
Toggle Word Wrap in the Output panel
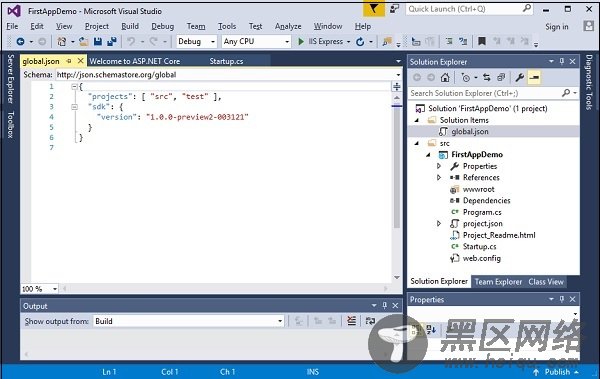[370, 321]
